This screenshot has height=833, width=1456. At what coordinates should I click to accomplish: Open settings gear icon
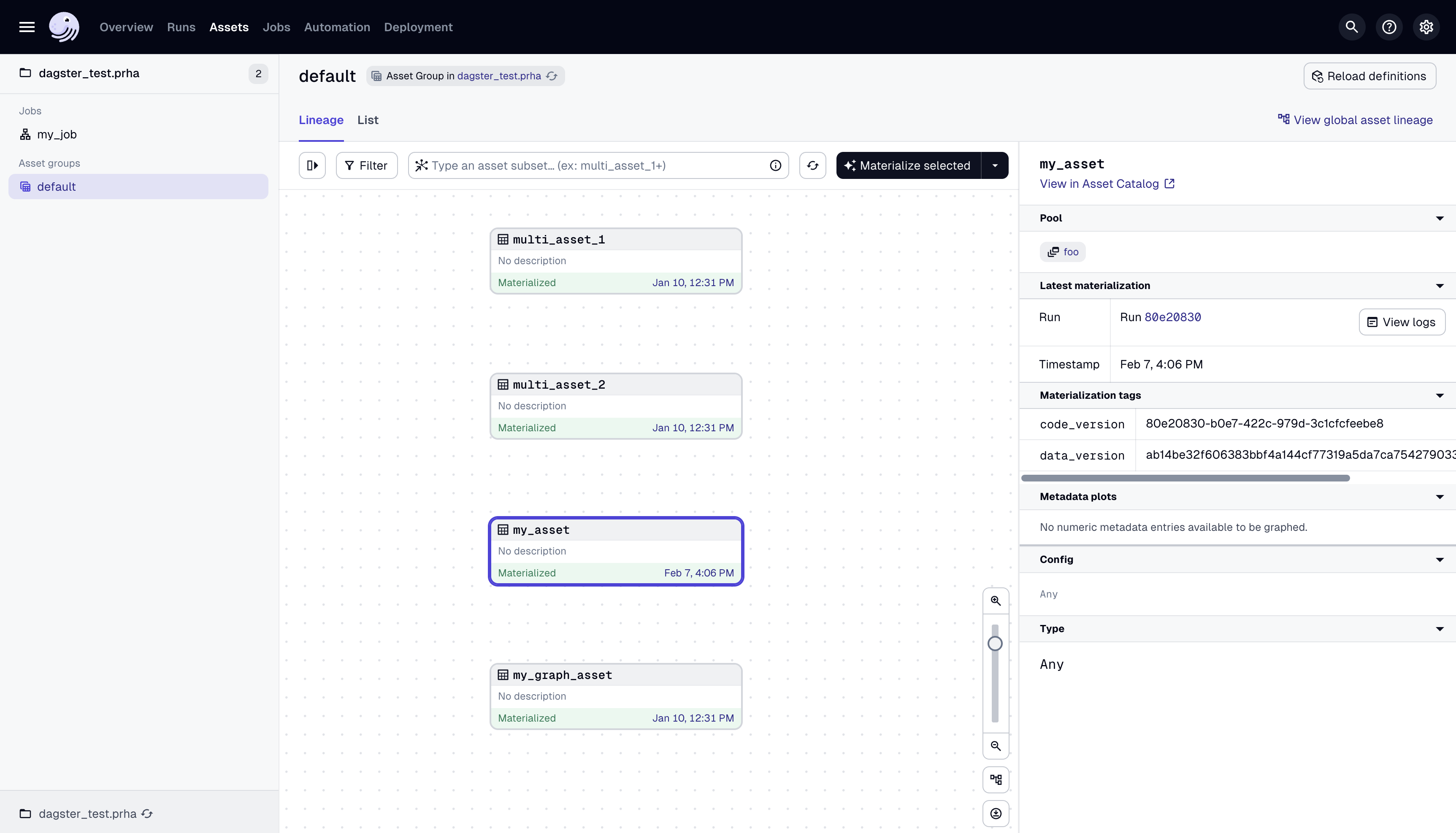[x=1426, y=27]
